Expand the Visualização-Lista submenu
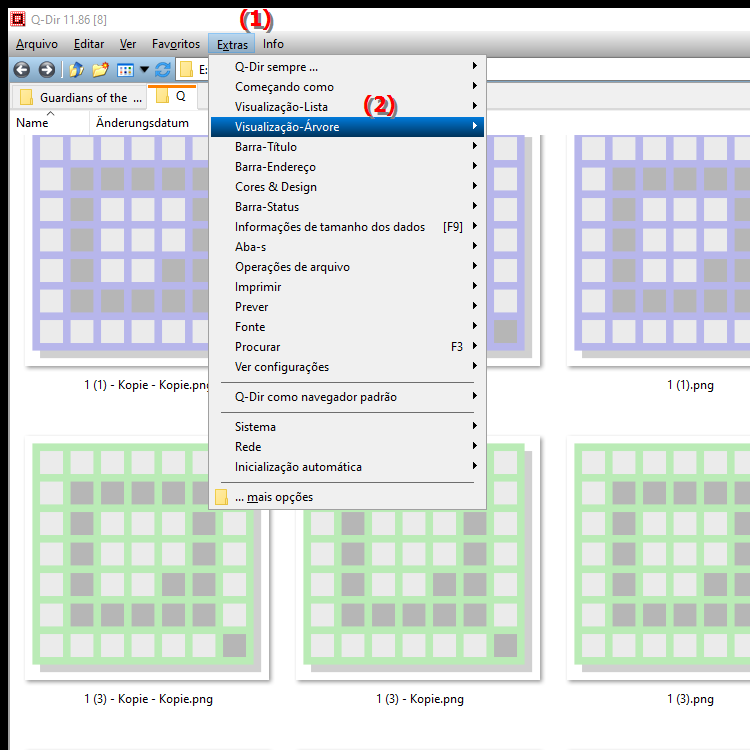The height and width of the screenshot is (750, 750). [347, 107]
